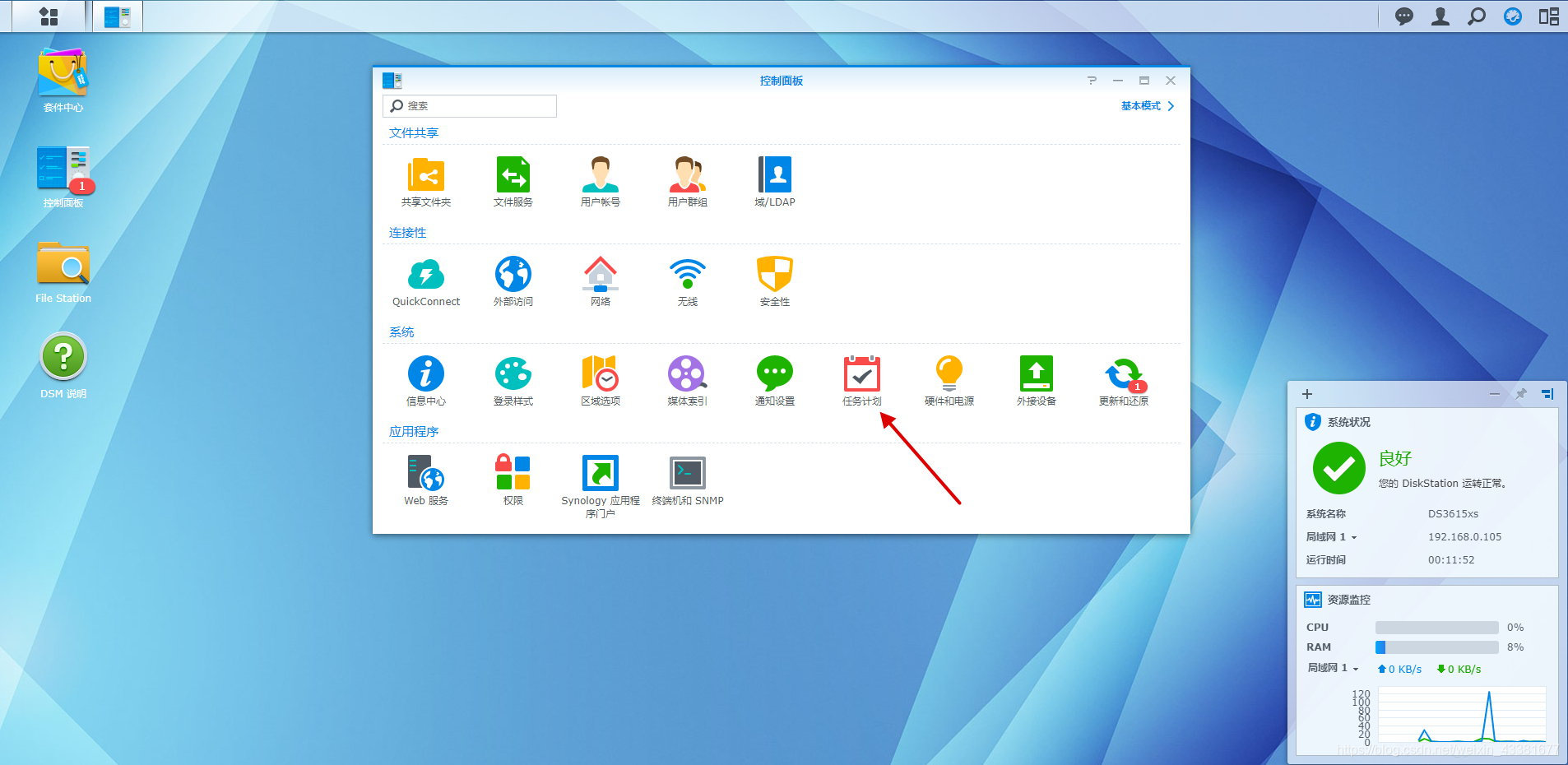Open Package Center (套件中心) desktop icon
Image resolution: width=1568 pixels, height=765 pixels.
coord(63,74)
